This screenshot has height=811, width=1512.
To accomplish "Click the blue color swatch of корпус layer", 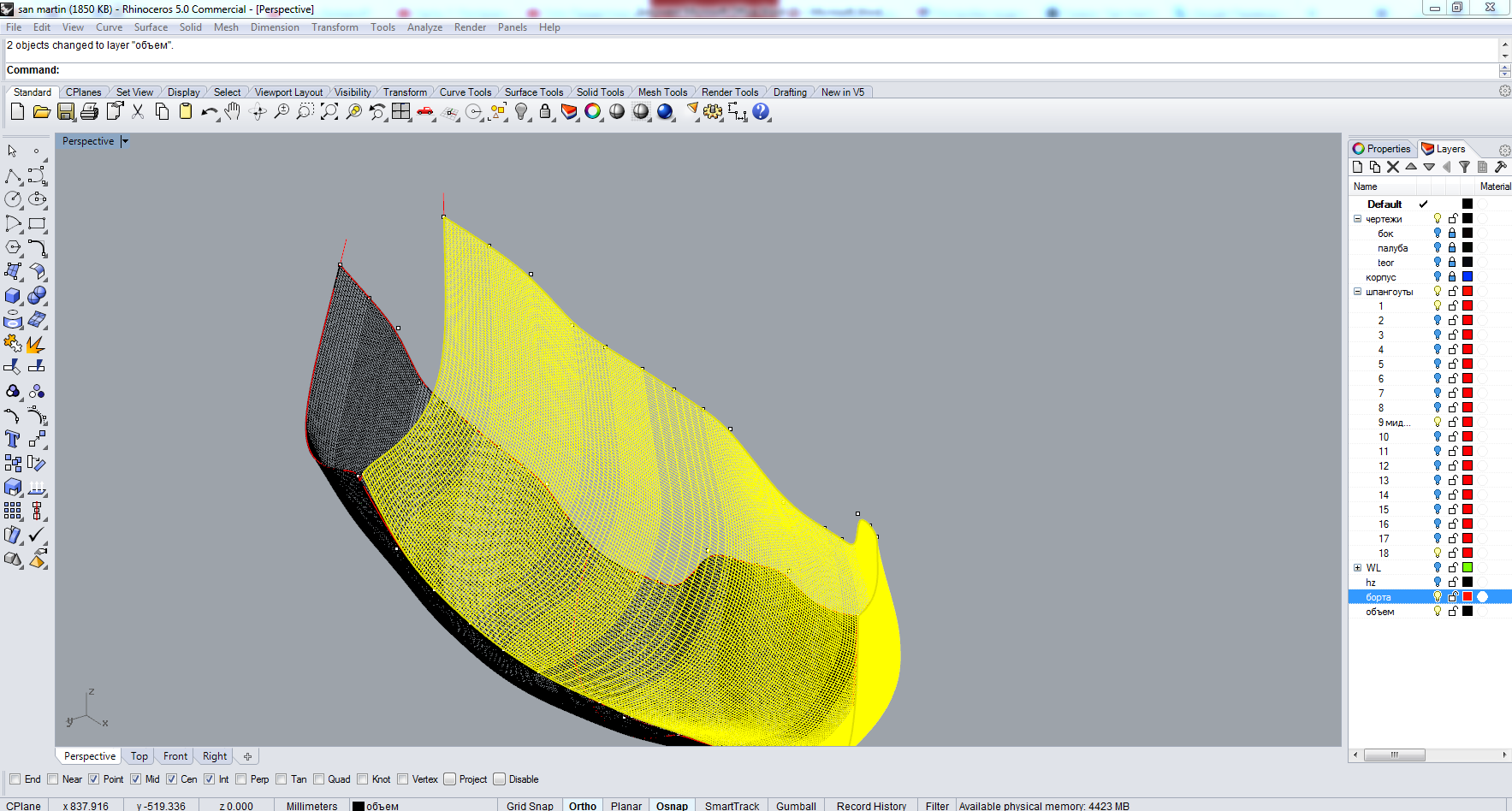I will pos(1468,277).
